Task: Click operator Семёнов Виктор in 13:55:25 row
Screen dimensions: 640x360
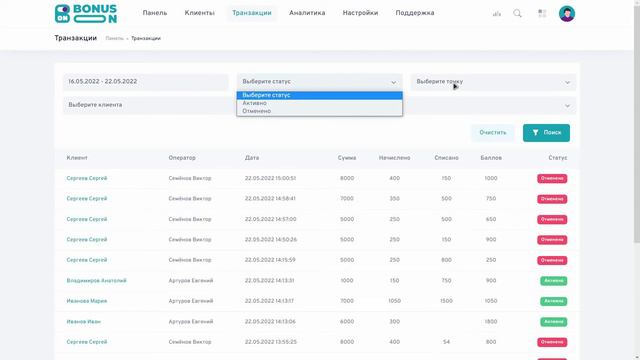Action: (x=190, y=342)
